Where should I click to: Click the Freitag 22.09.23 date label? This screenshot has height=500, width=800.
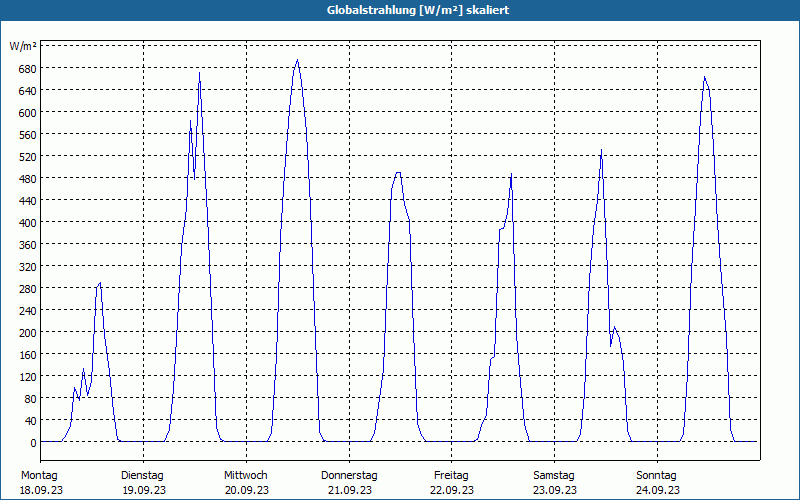(452, 483)
